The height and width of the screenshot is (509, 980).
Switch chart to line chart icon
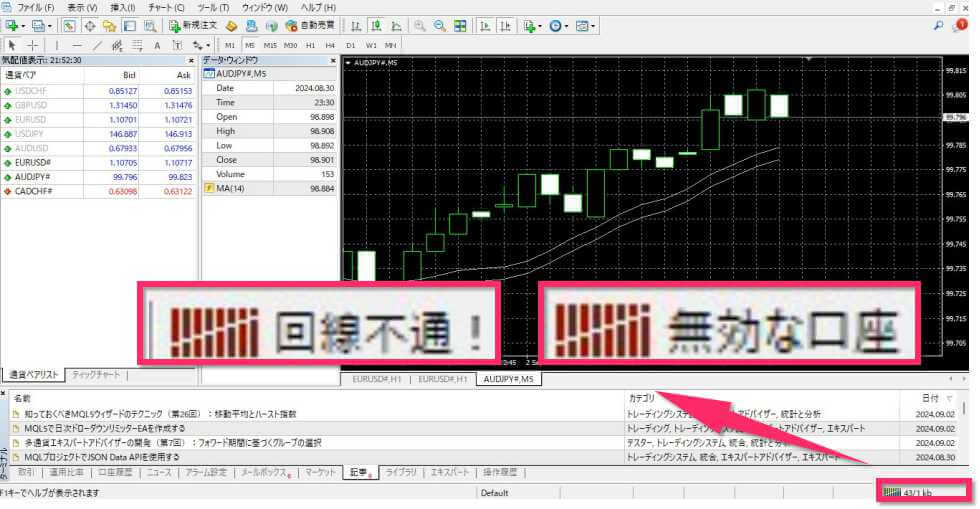(396, 26)
